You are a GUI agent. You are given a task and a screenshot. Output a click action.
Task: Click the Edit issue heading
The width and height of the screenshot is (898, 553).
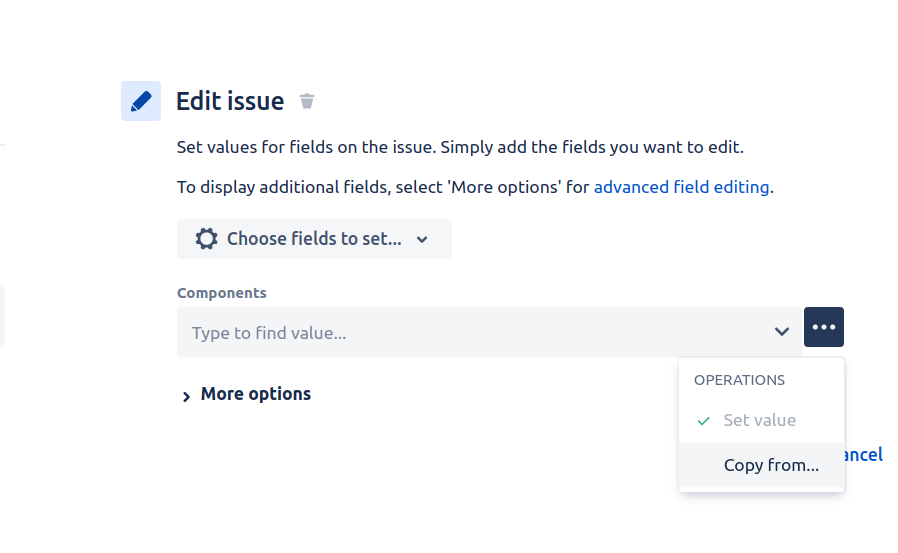coord(230,101)
